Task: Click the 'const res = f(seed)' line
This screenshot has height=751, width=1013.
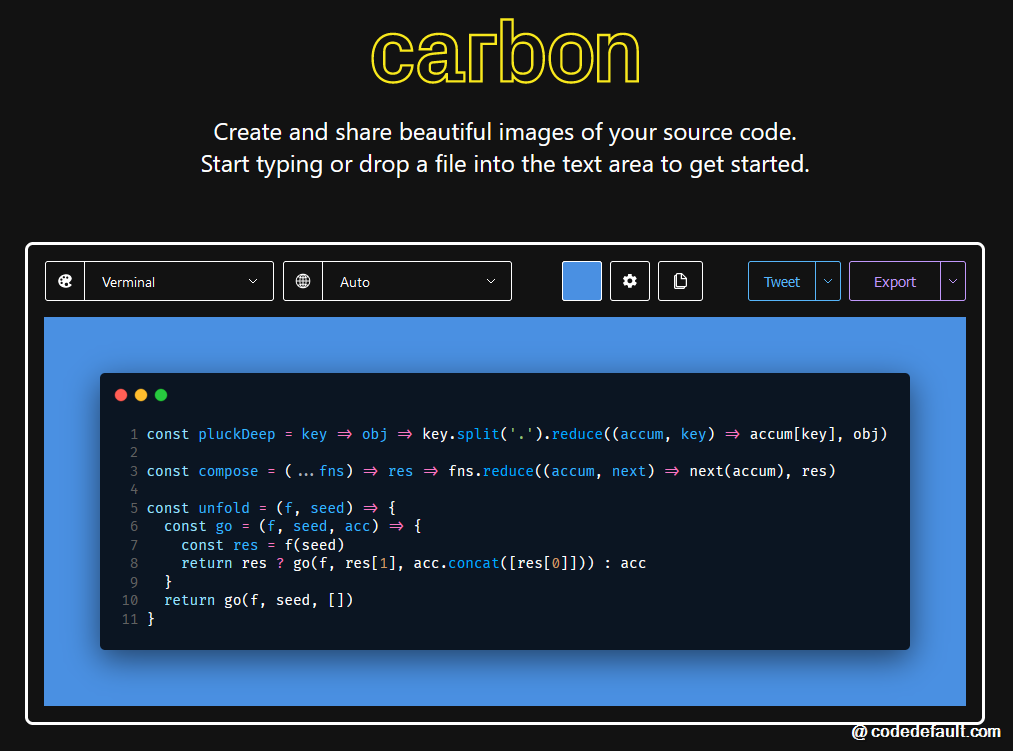Action: point(262,545)
